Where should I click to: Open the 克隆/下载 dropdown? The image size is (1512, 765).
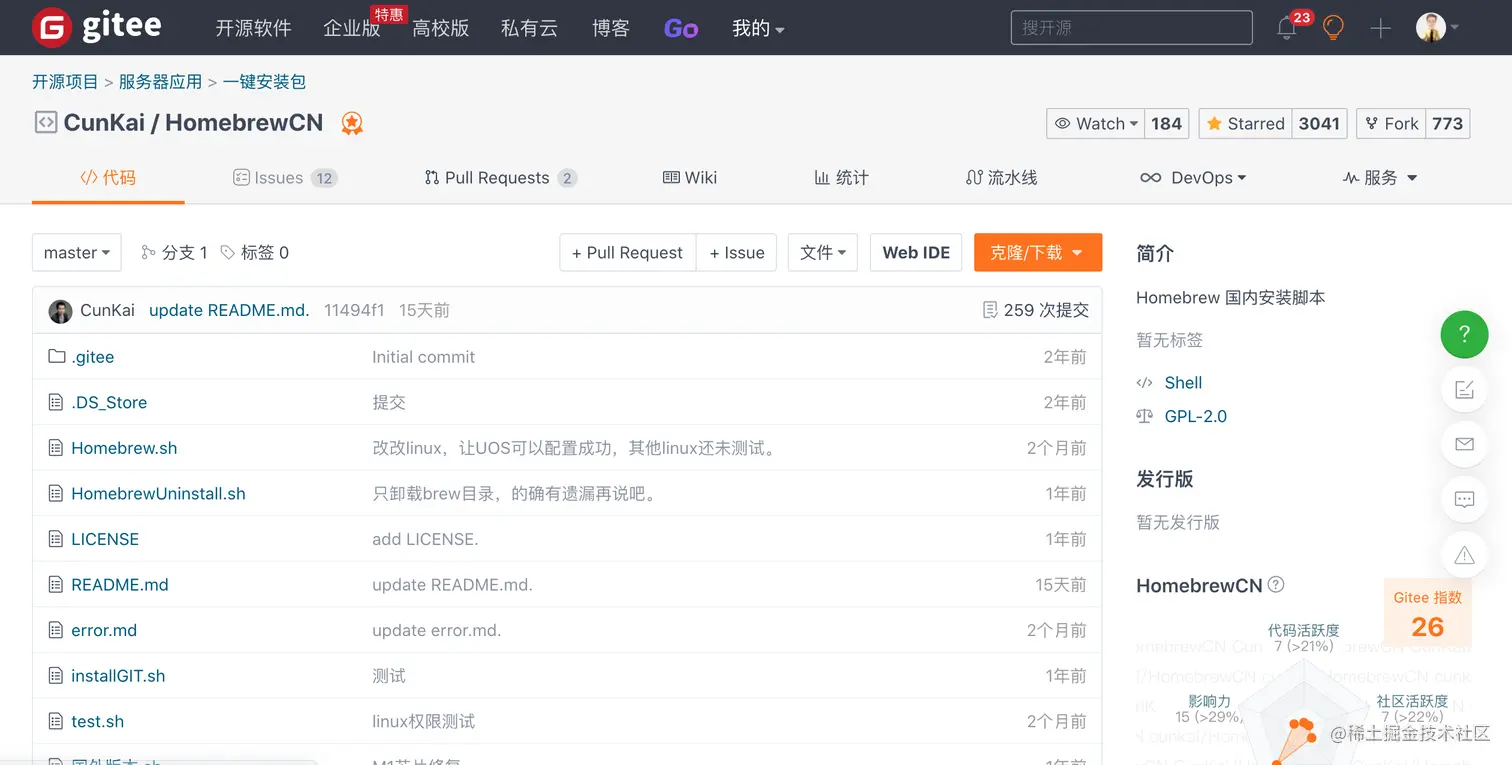tap(1038, 252)
